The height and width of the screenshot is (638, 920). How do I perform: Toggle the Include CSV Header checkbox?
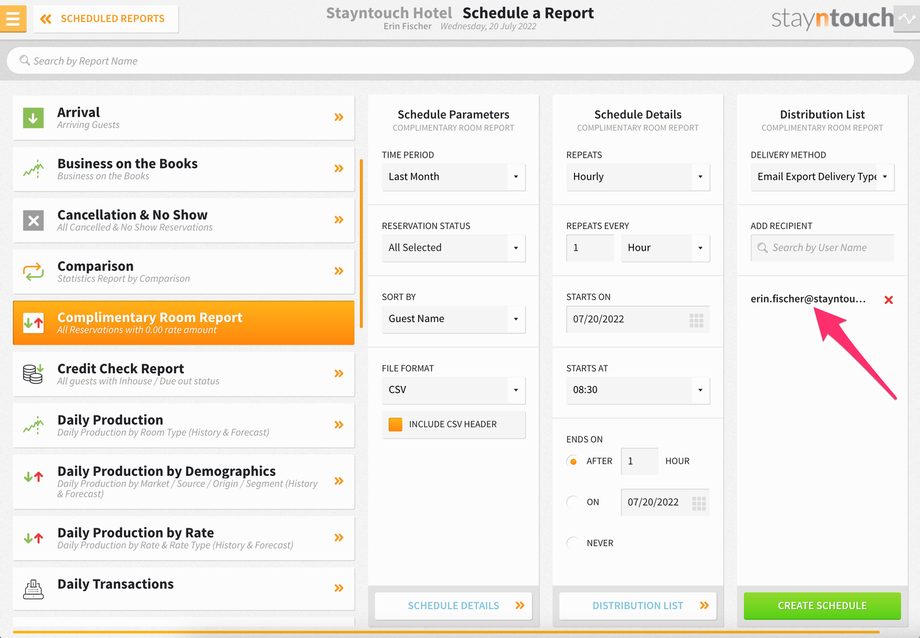(395, 424)
